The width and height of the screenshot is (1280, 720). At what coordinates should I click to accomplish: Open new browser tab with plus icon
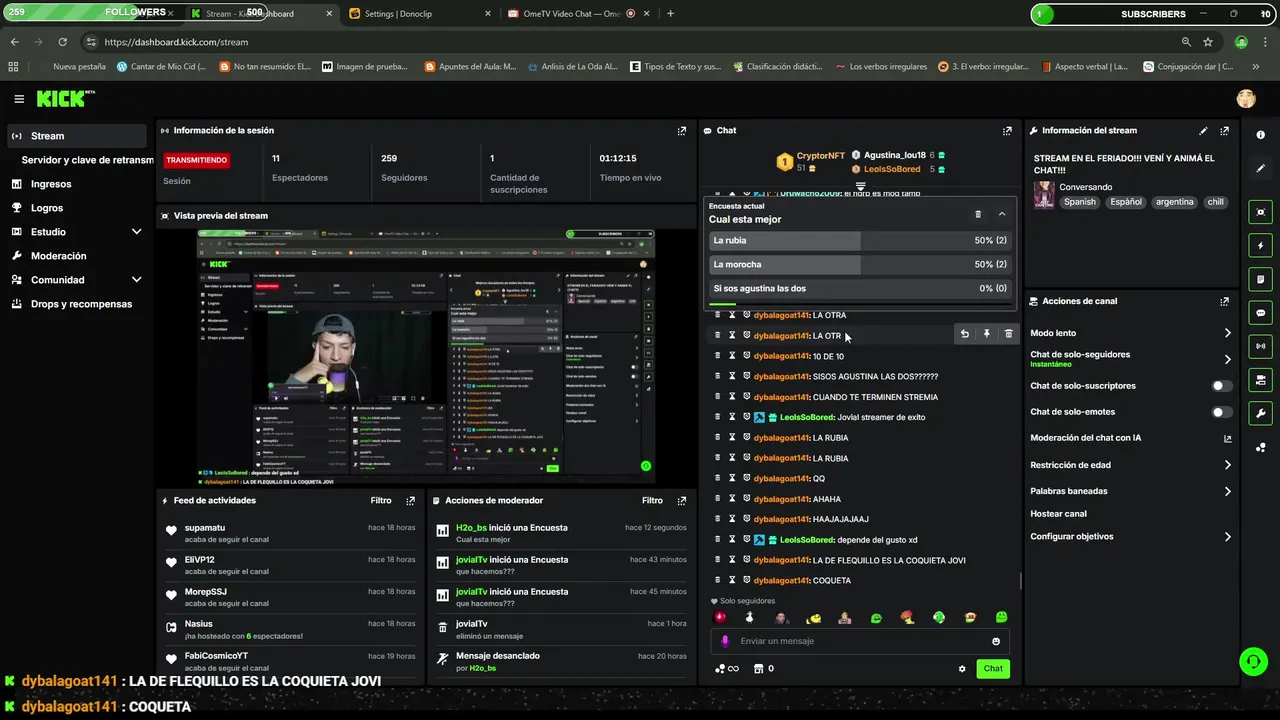coord(670,14)
